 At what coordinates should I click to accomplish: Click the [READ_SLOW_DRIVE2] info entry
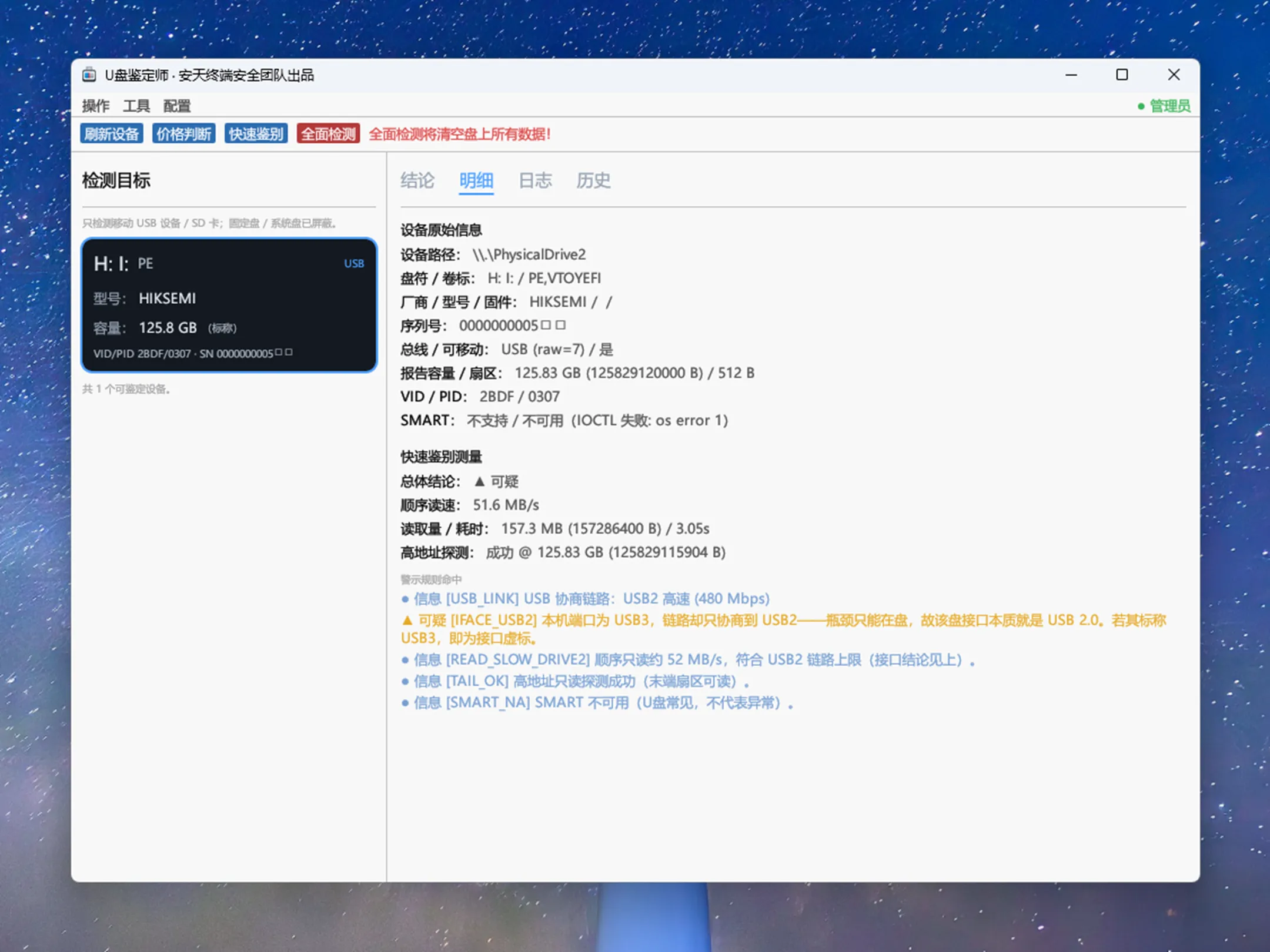688,660
